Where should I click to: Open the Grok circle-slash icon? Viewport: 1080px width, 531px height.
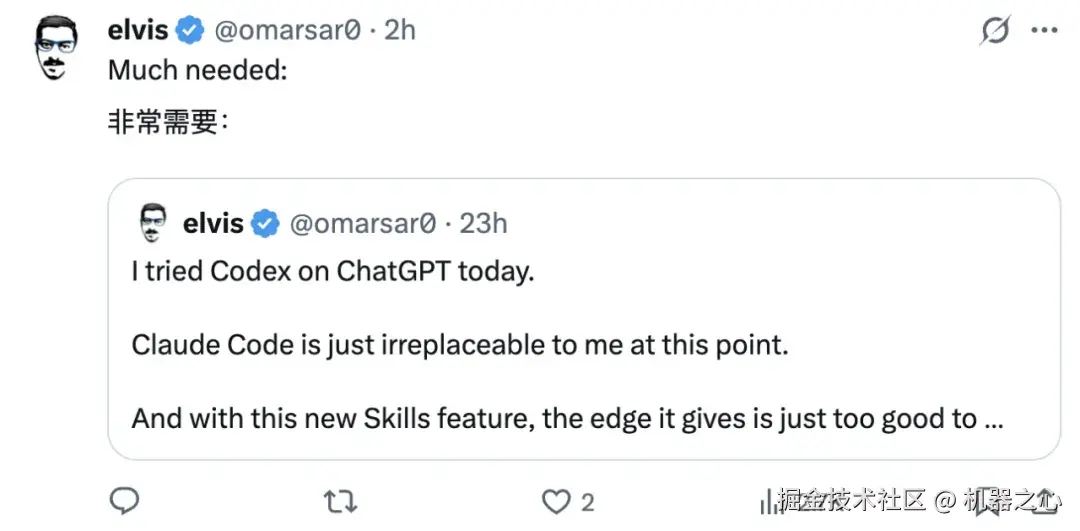point(995,32)
